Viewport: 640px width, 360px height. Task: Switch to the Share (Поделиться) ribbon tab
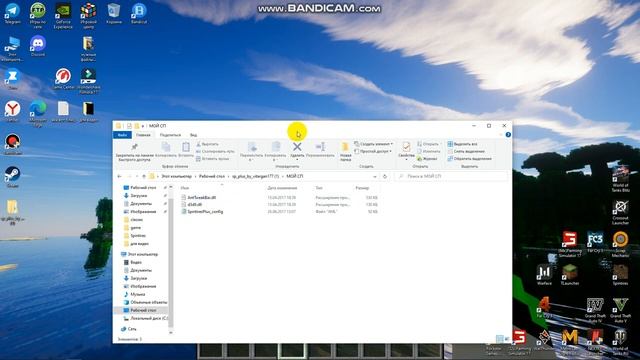tap(171, 135)
